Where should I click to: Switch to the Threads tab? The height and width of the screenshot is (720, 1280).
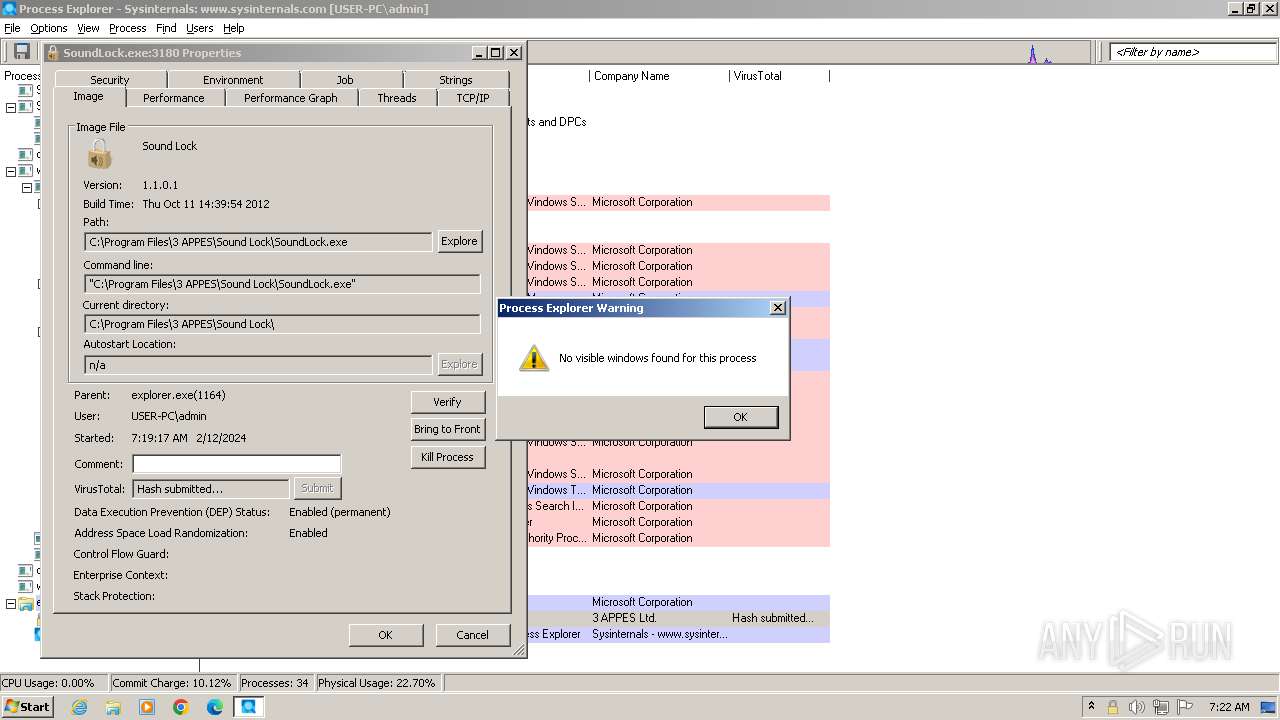pyautogui.click(x=397, y=98)
